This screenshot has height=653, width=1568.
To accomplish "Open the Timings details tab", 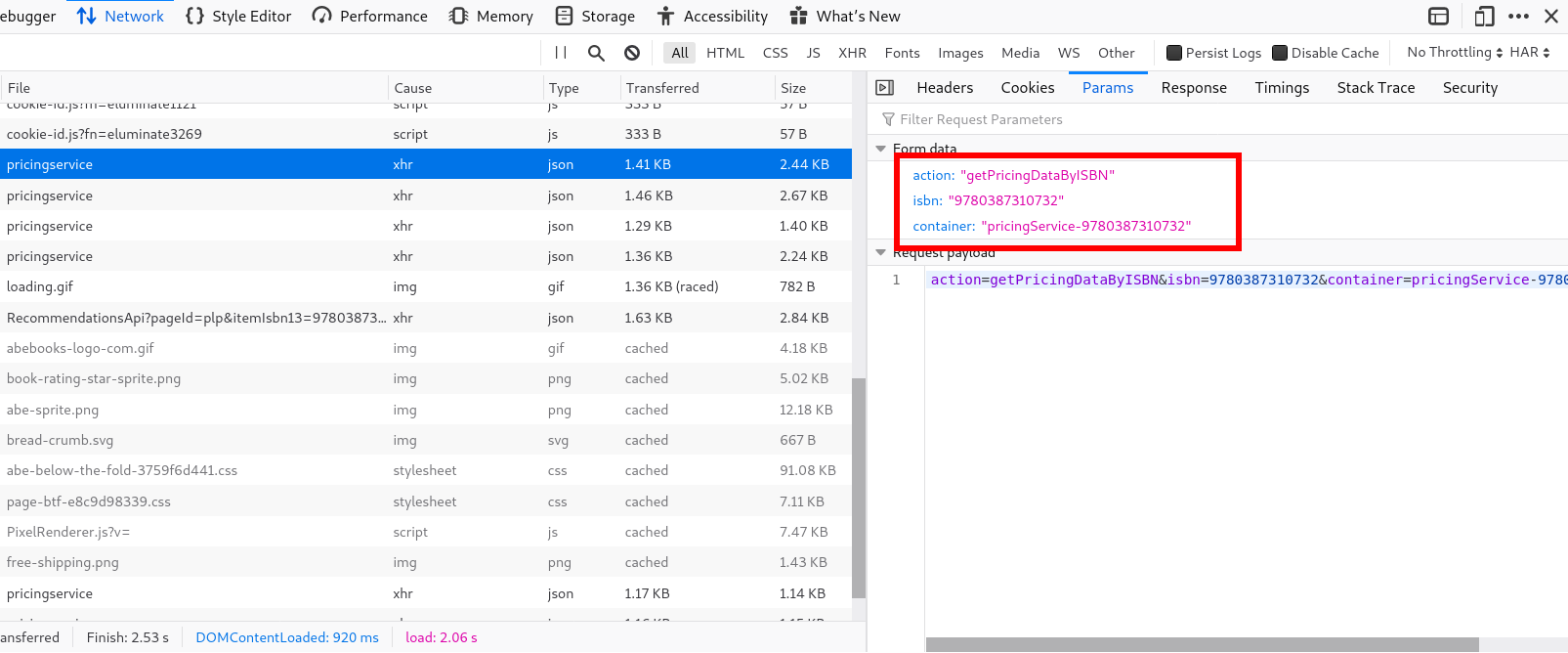I will click(1282, 88).
